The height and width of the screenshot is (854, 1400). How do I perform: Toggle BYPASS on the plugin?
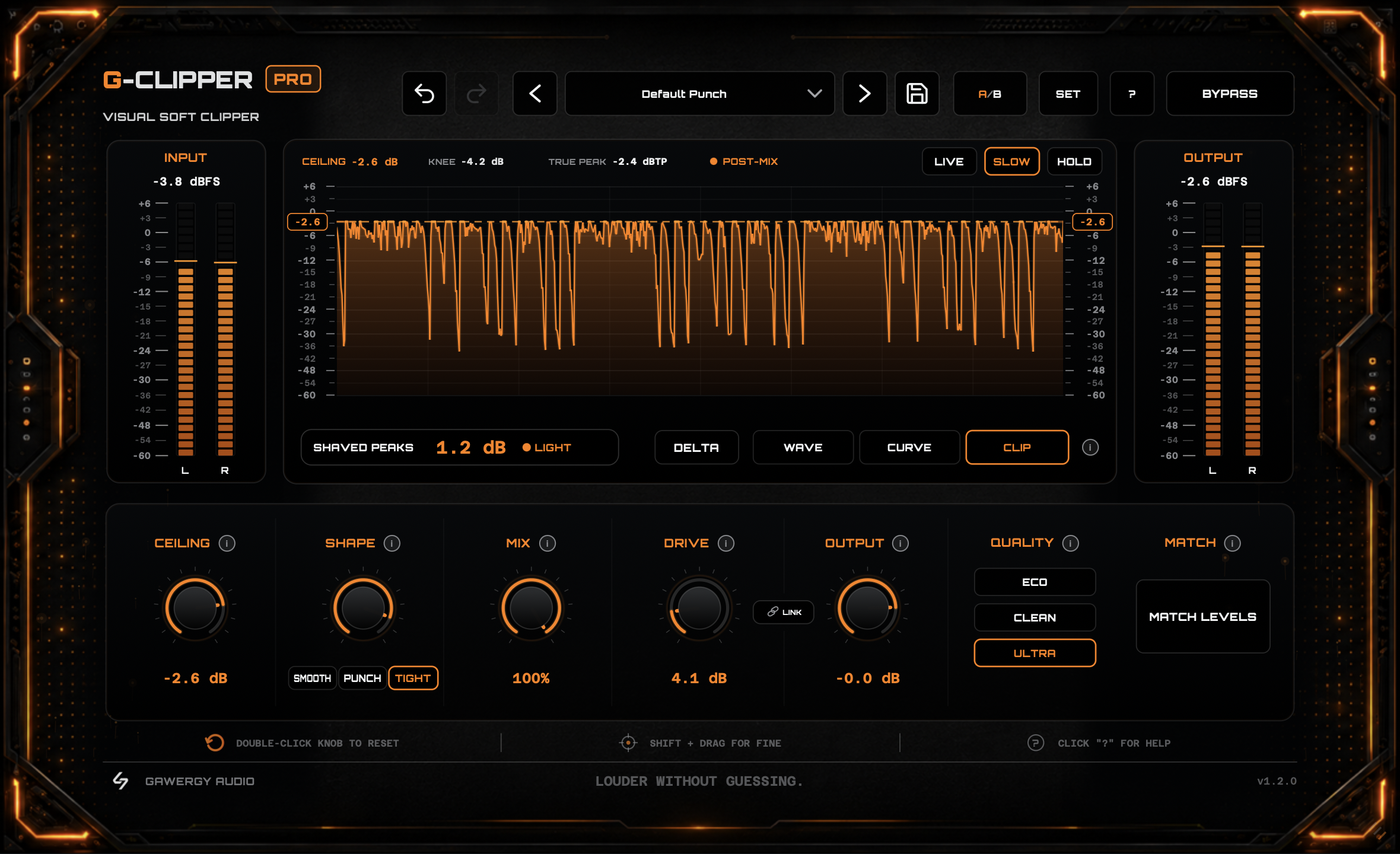point(1230,94)
